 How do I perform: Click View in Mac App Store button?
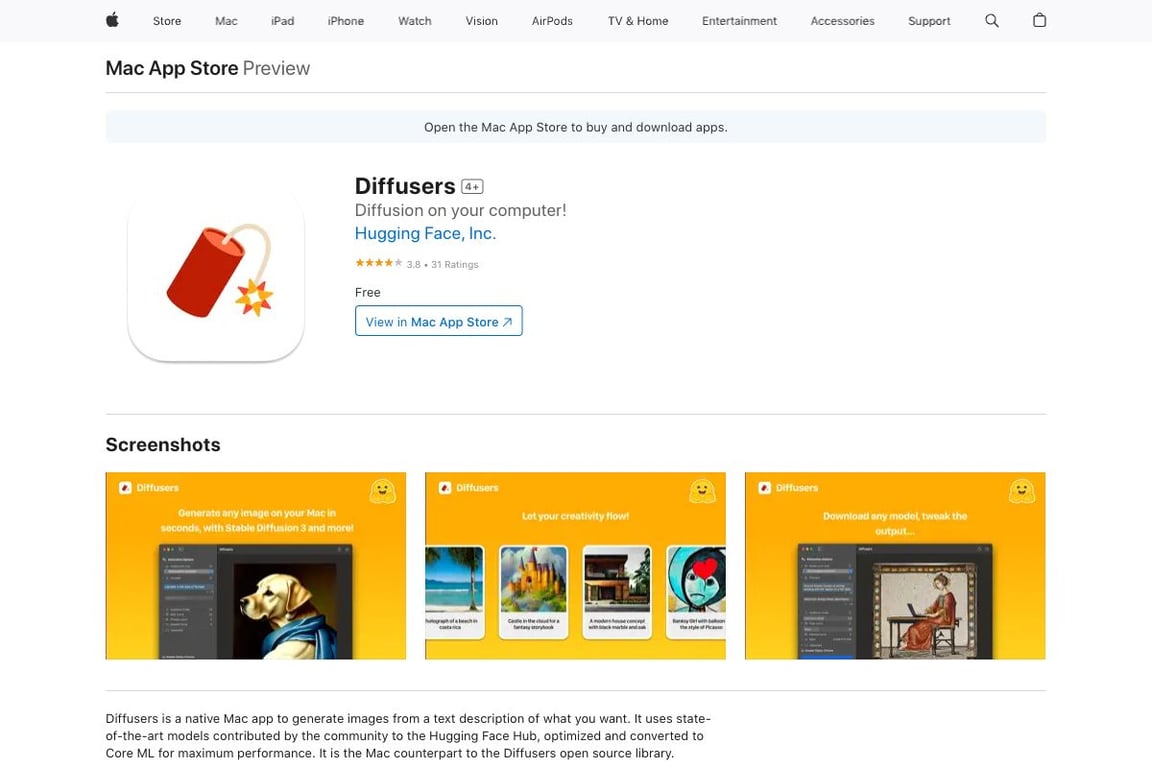(439, 321)
